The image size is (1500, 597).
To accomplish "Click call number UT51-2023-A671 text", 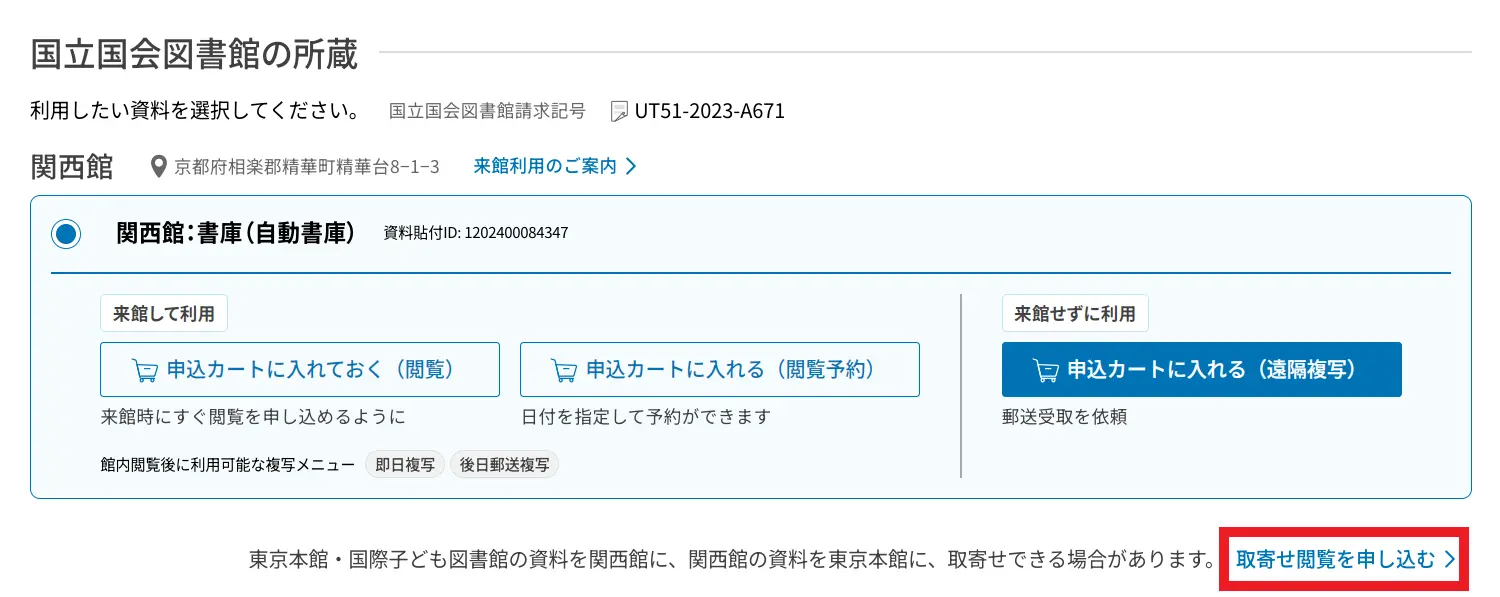I will tap(710, 111).
